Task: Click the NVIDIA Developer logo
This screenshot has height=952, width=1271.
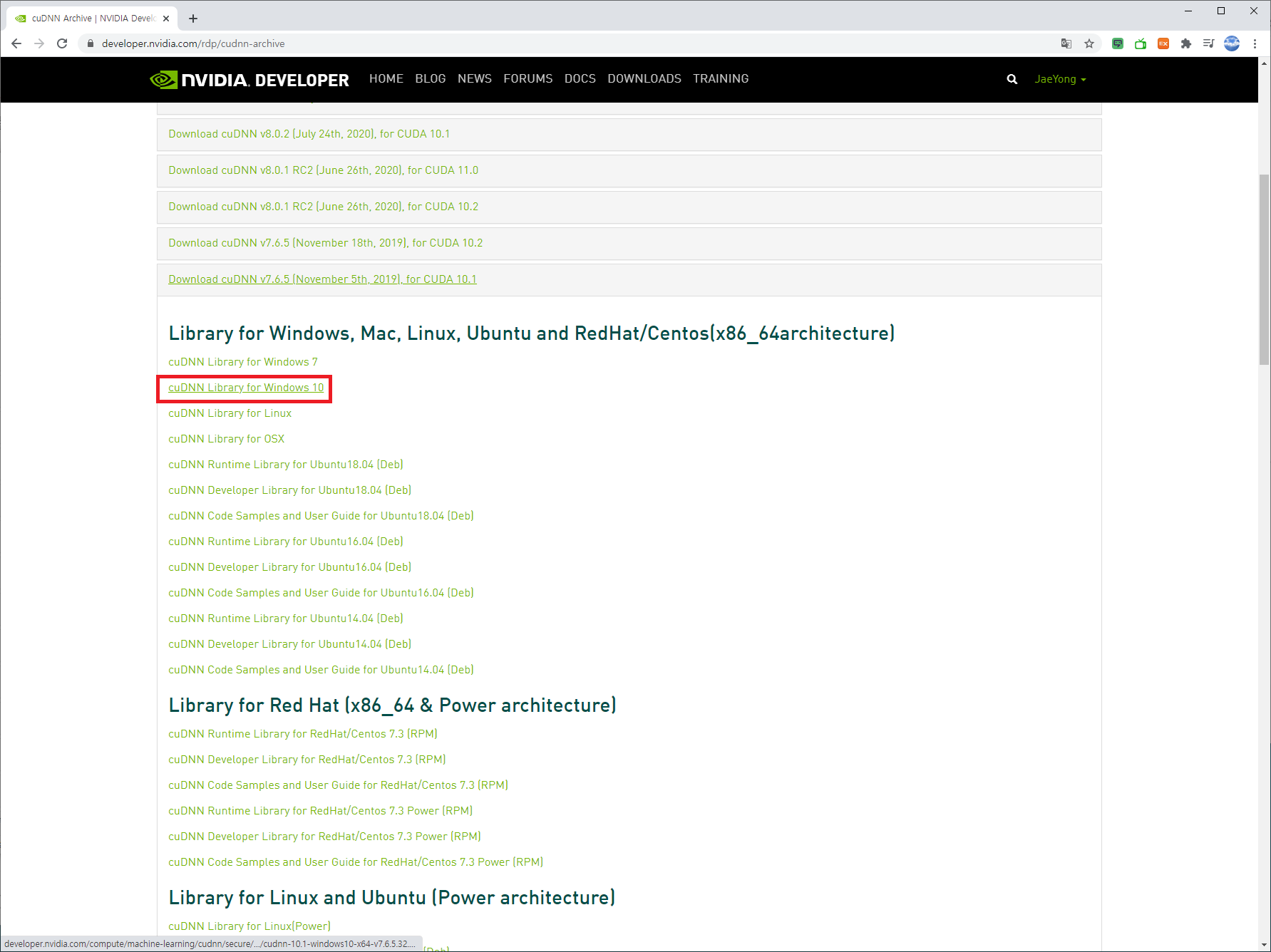Action: (249, 79)
